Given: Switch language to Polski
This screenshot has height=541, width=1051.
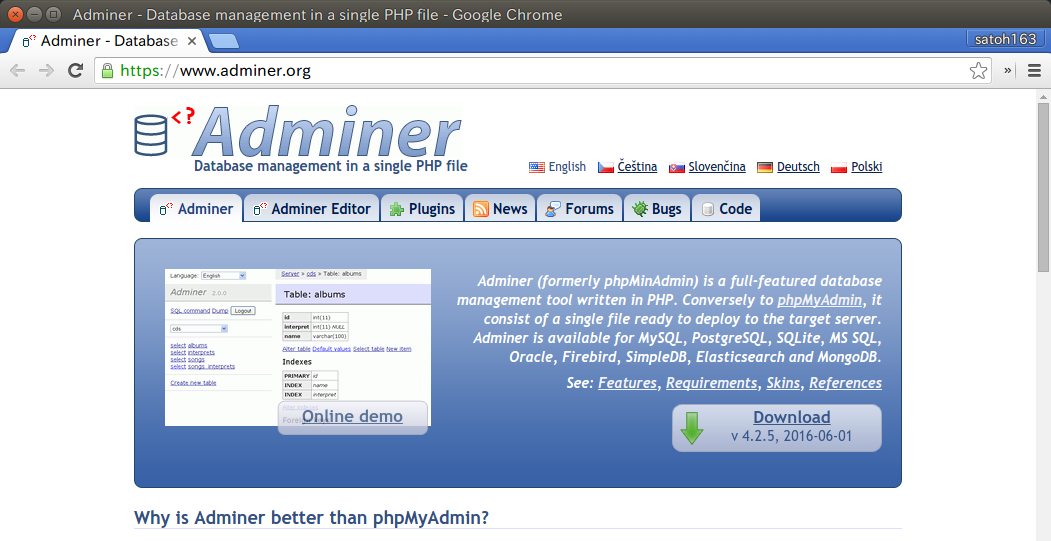Looking at the screenshot, I should 866,167.
